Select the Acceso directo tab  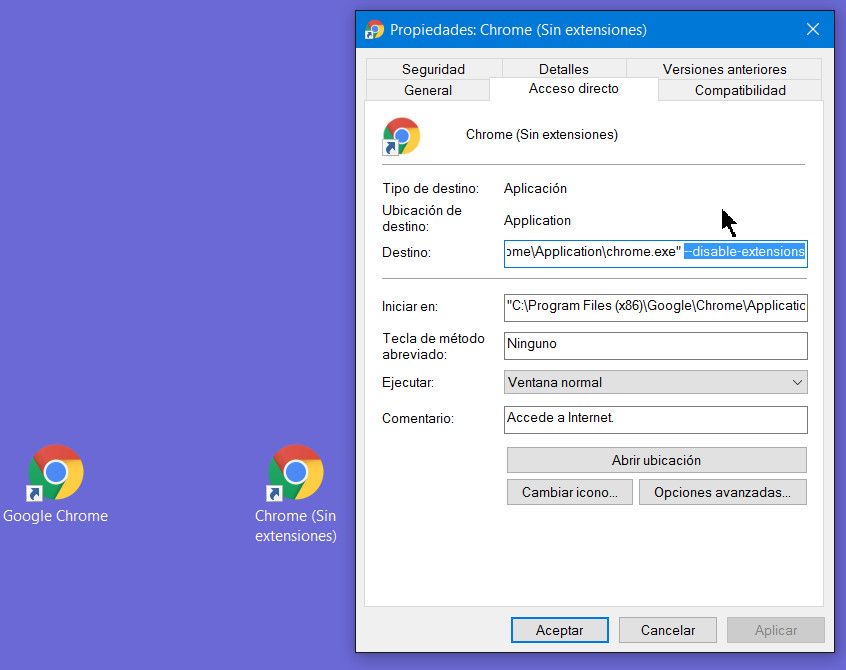point(573,89)
